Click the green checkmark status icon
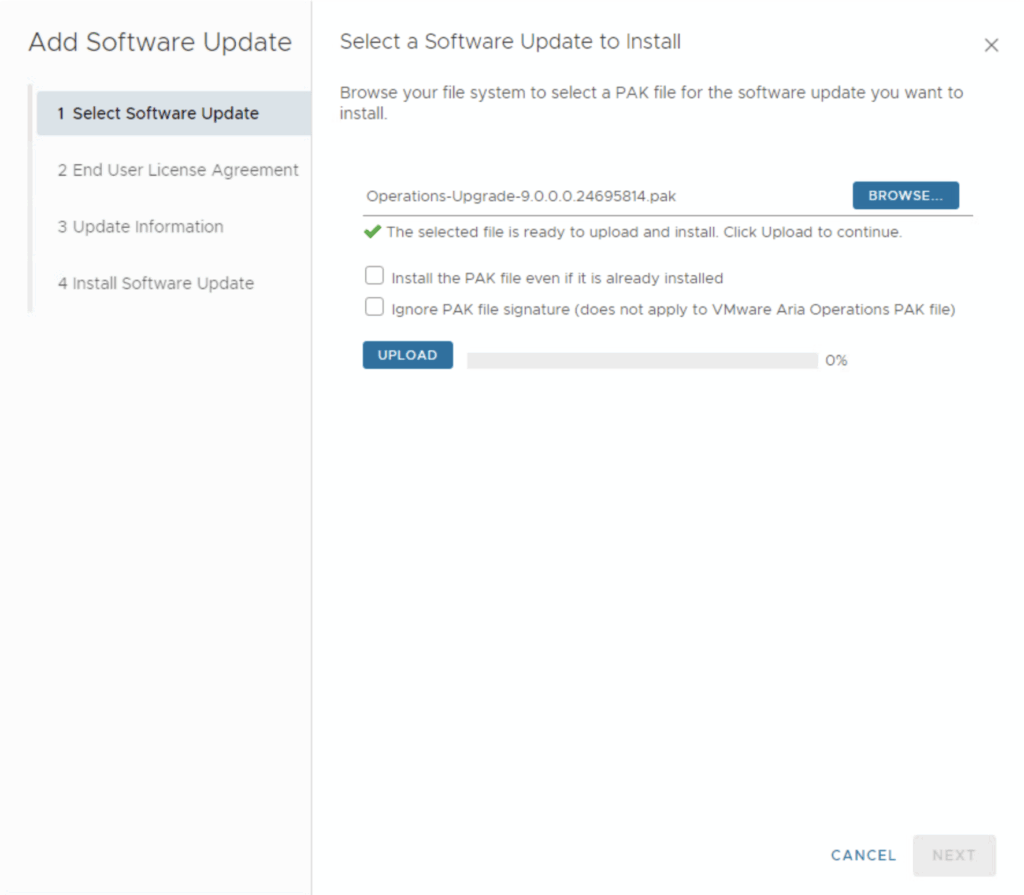 pos(372,232)
